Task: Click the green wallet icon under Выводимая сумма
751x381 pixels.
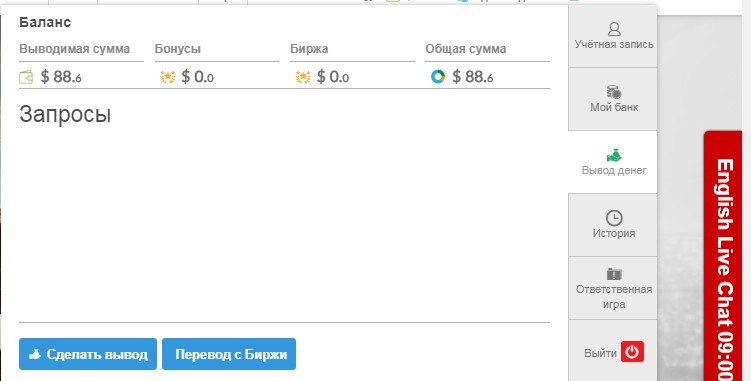Action: point(26,77)
